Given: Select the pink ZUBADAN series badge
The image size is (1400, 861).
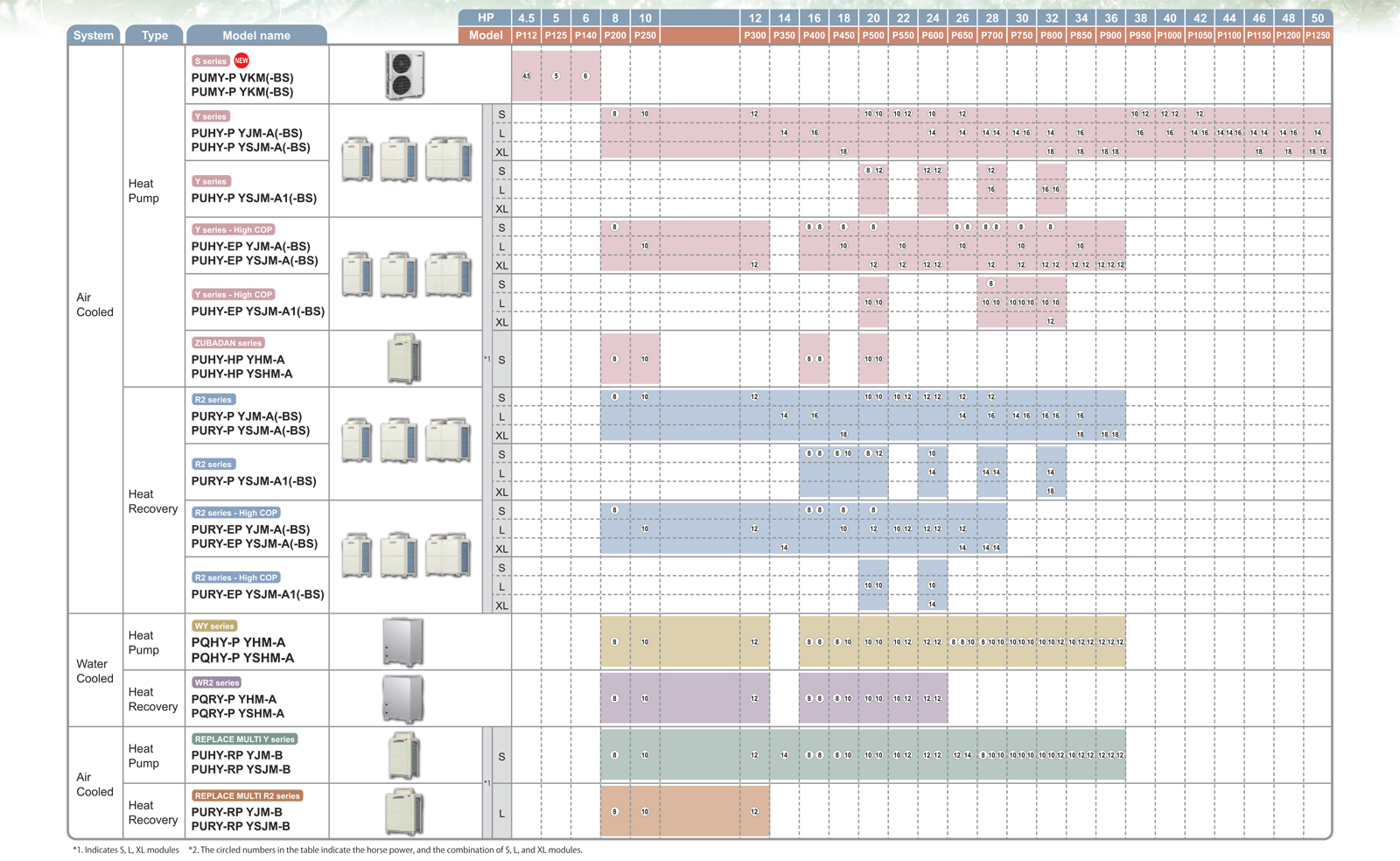Looking at the screenshot, I should (228, 343).
